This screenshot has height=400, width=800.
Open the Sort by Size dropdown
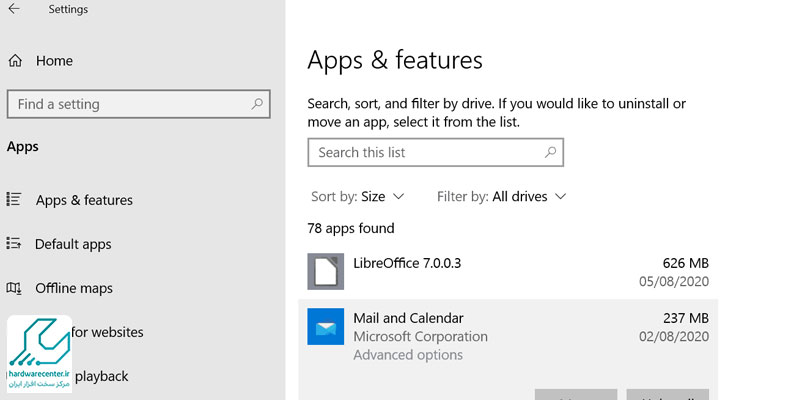[x=358, y=196]
